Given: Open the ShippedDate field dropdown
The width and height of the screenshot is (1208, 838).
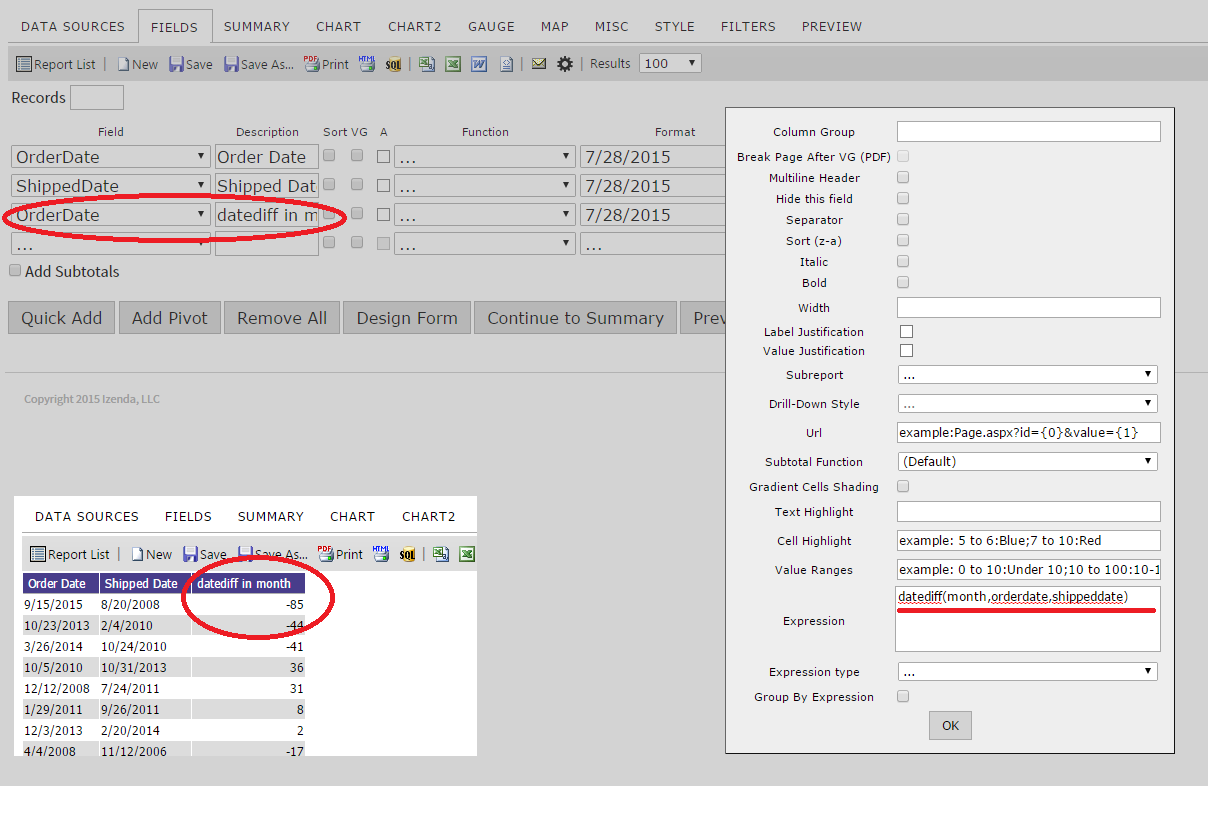Looking at the screenshot, I should pos(110,185).
